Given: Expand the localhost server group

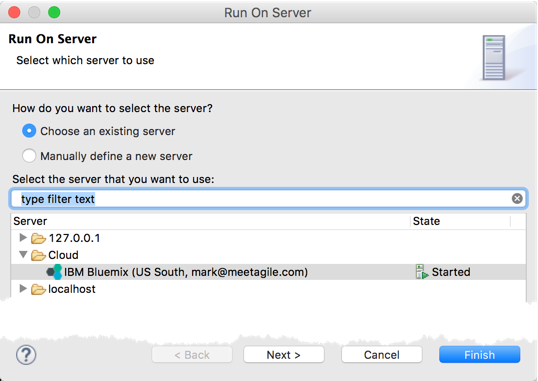Looking at the screenshot, I should (x=23, y=289).
